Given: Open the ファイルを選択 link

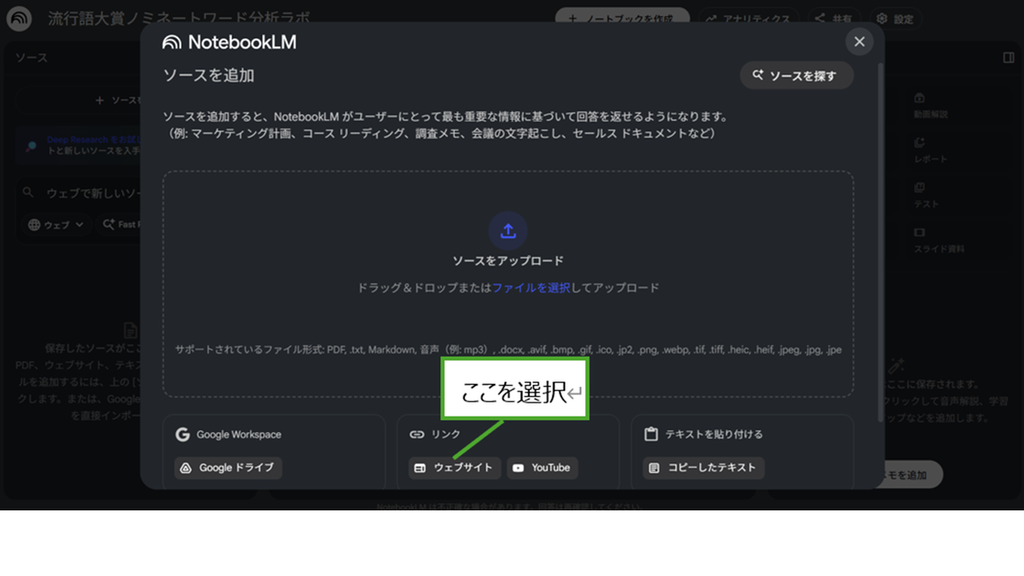Looking at the screenshot, I should pyautogui.click(x=531, y=288).
